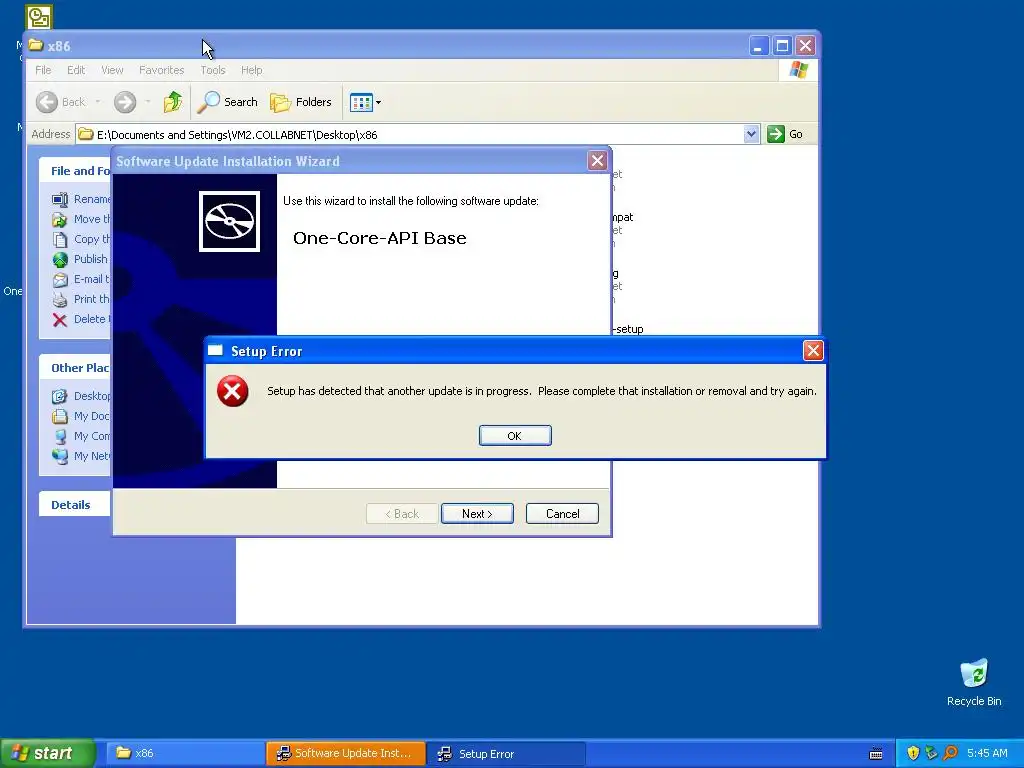This screenshot has height=768, width=1024.
Task: Open My Computer under Other Places
Action: tap(81, 436)
